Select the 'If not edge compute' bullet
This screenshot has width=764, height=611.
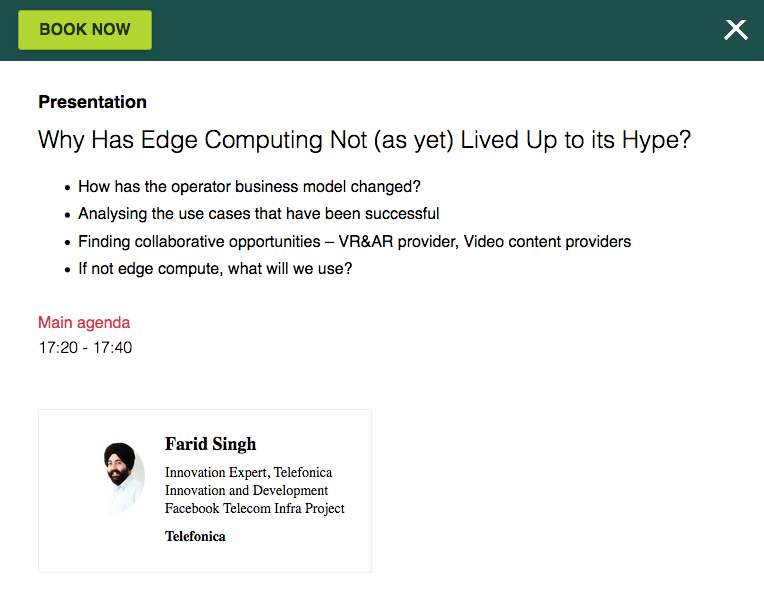214,269
